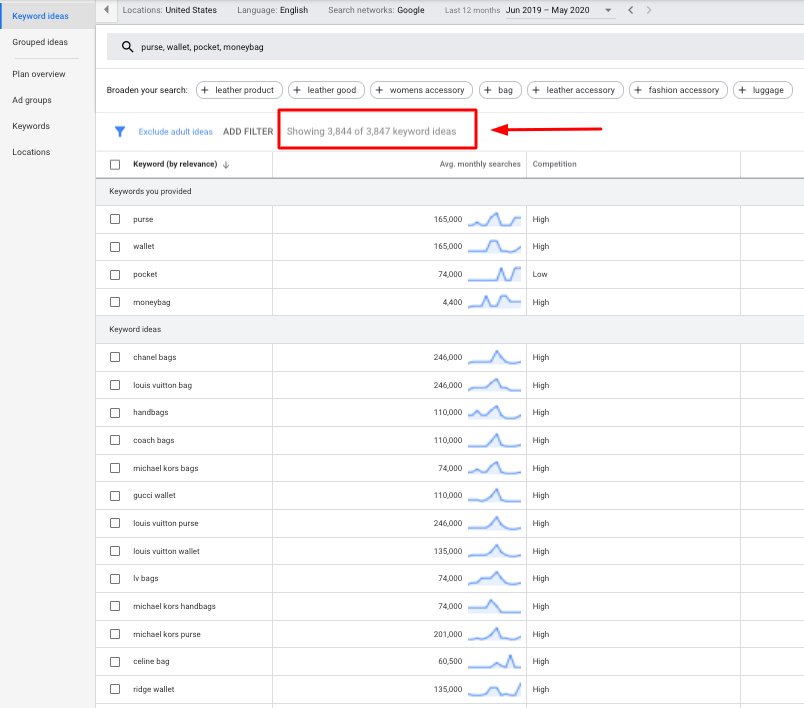This screenshot has height=708, width=804.
Task: Click the sidebar collapse arrow near Locations
Action: 107,9
